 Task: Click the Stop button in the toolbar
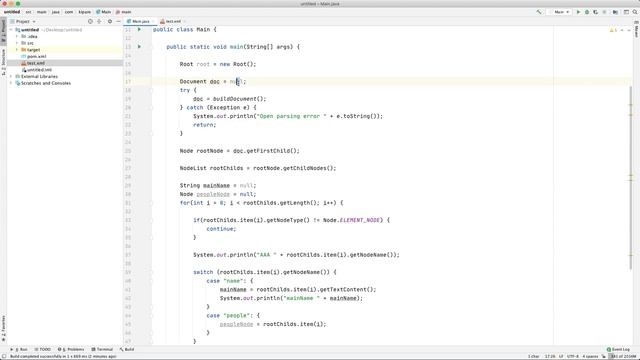coord(604,12)
